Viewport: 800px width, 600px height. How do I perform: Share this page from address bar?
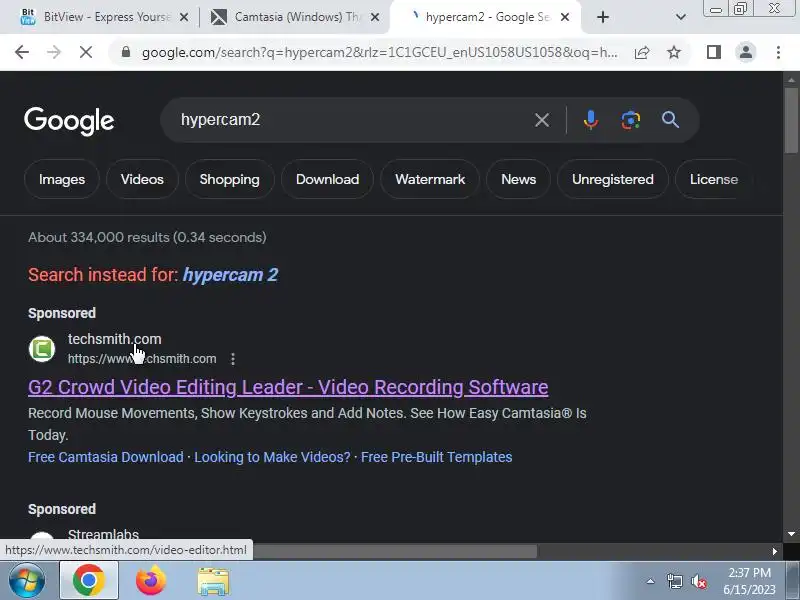click(x=642, y=52)
